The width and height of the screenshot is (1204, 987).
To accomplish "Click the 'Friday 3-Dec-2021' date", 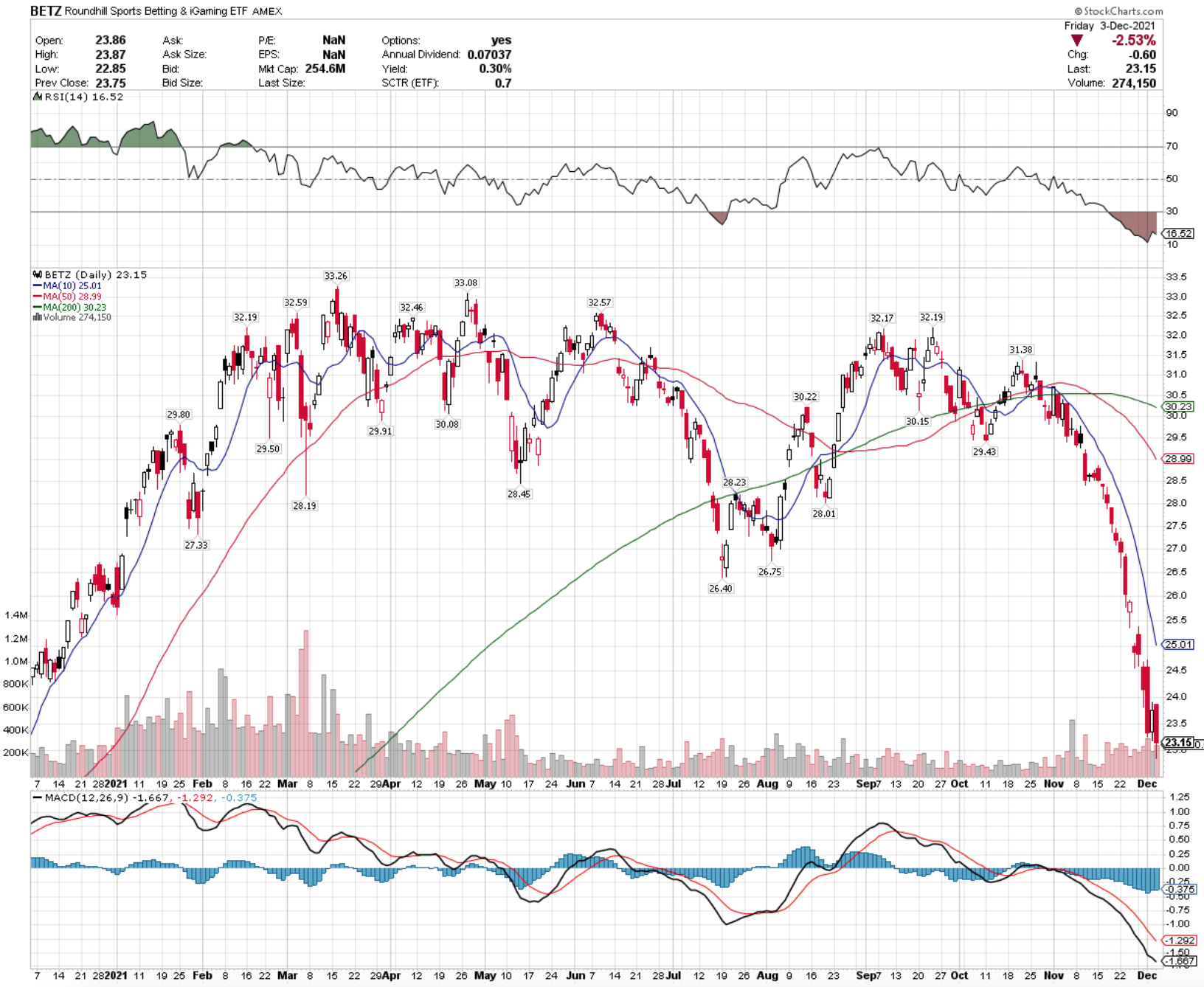I will click(x=1110, y=26).
